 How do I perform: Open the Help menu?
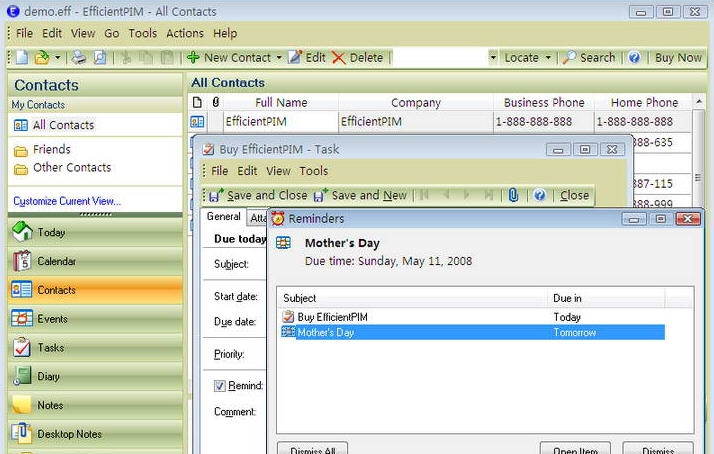click(225, 33)
